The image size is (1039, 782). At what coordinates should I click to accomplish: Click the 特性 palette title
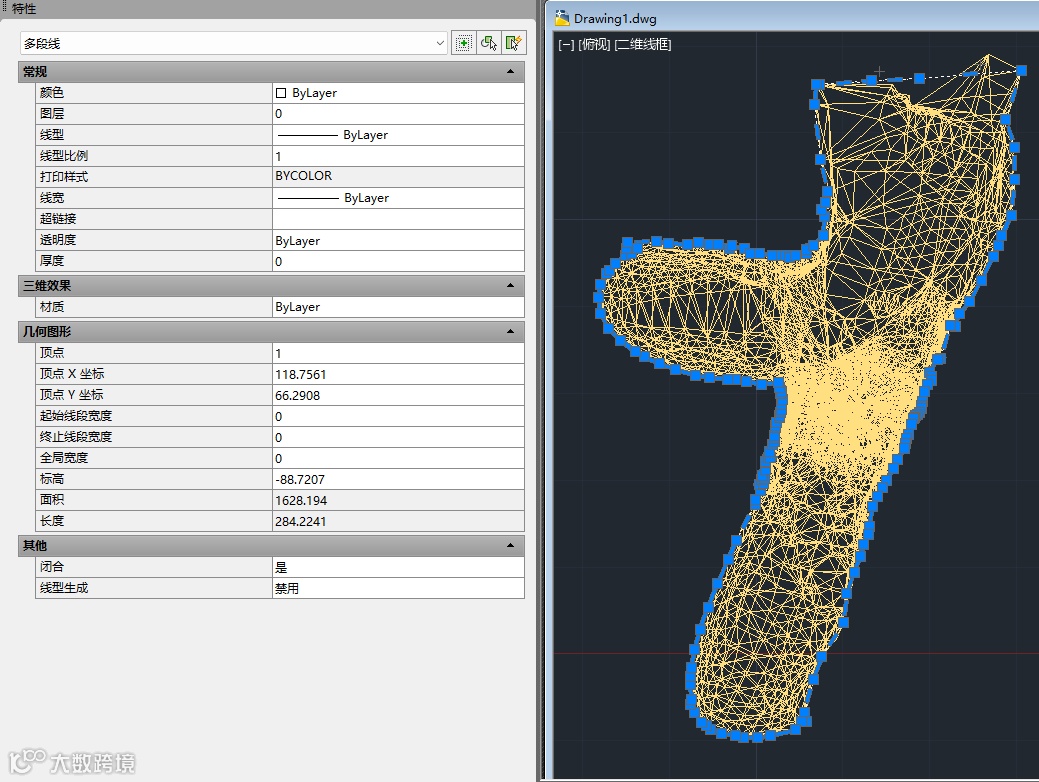click(x=24, y=9)
